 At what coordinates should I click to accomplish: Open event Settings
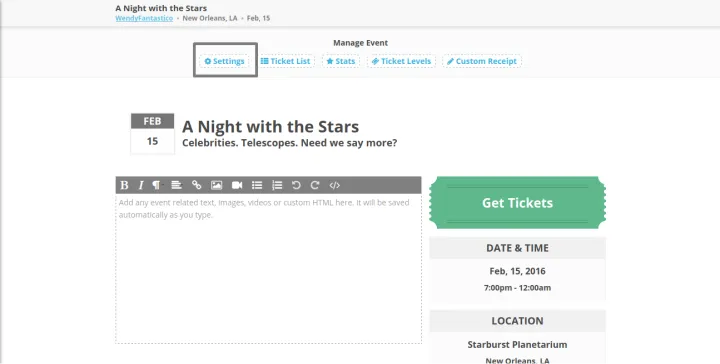225,61
